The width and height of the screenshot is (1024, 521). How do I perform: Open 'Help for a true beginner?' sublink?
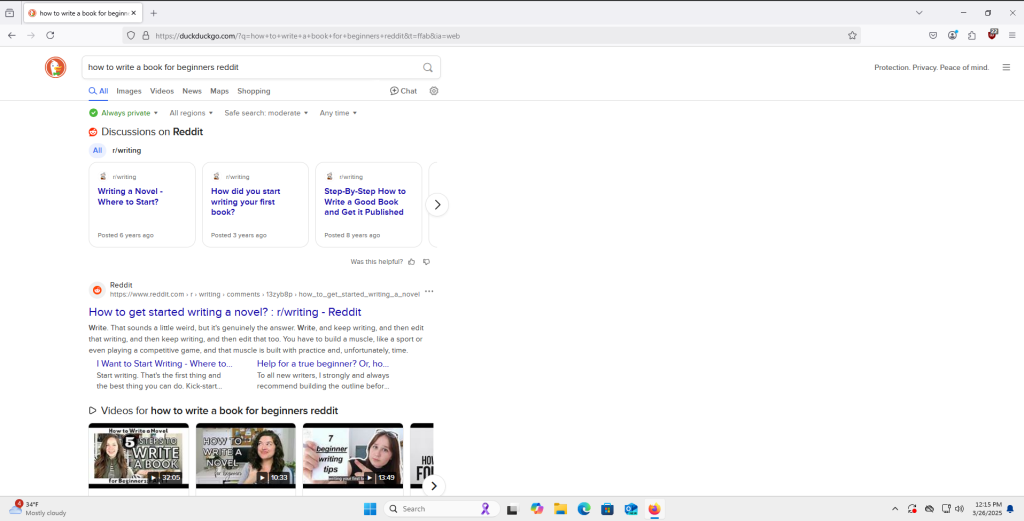click(323, 364)
